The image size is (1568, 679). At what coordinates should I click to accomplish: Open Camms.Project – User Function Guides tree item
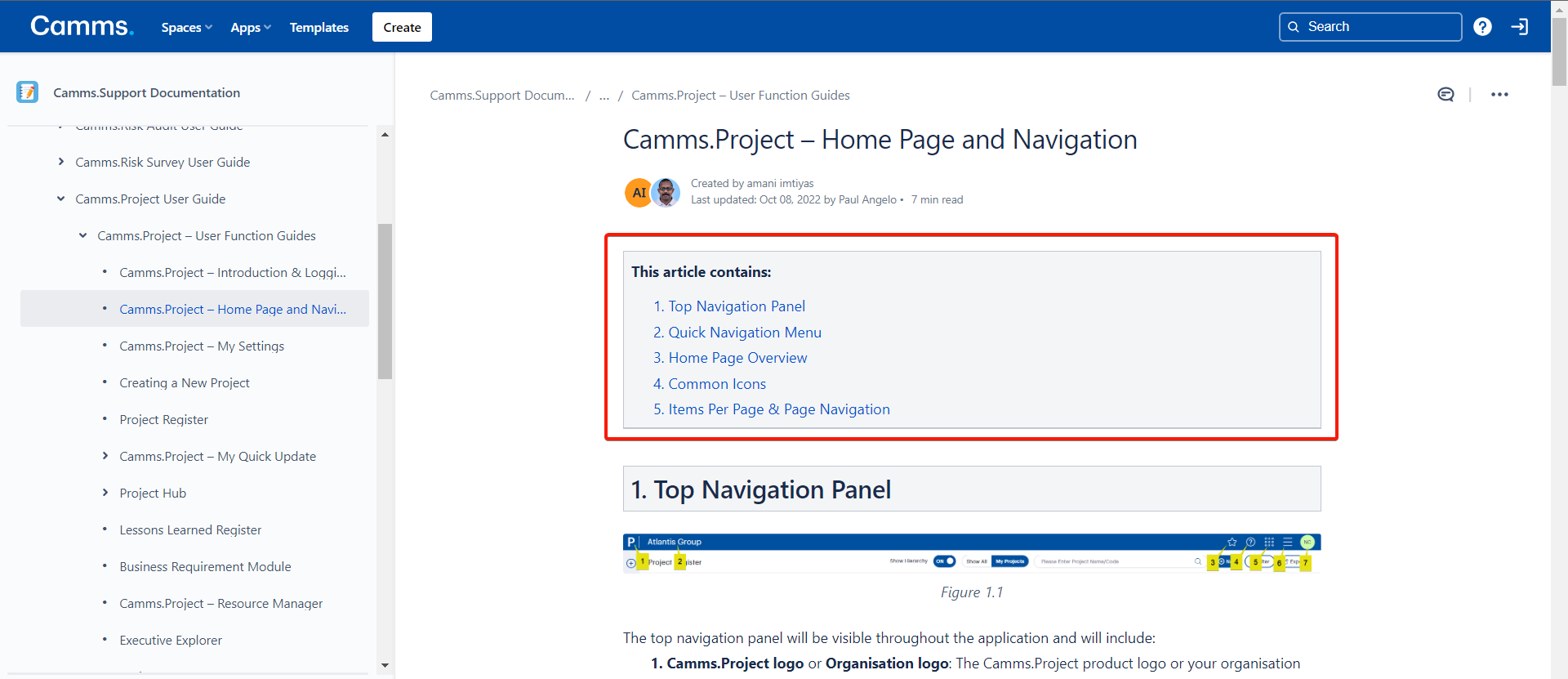coord(207,235)
